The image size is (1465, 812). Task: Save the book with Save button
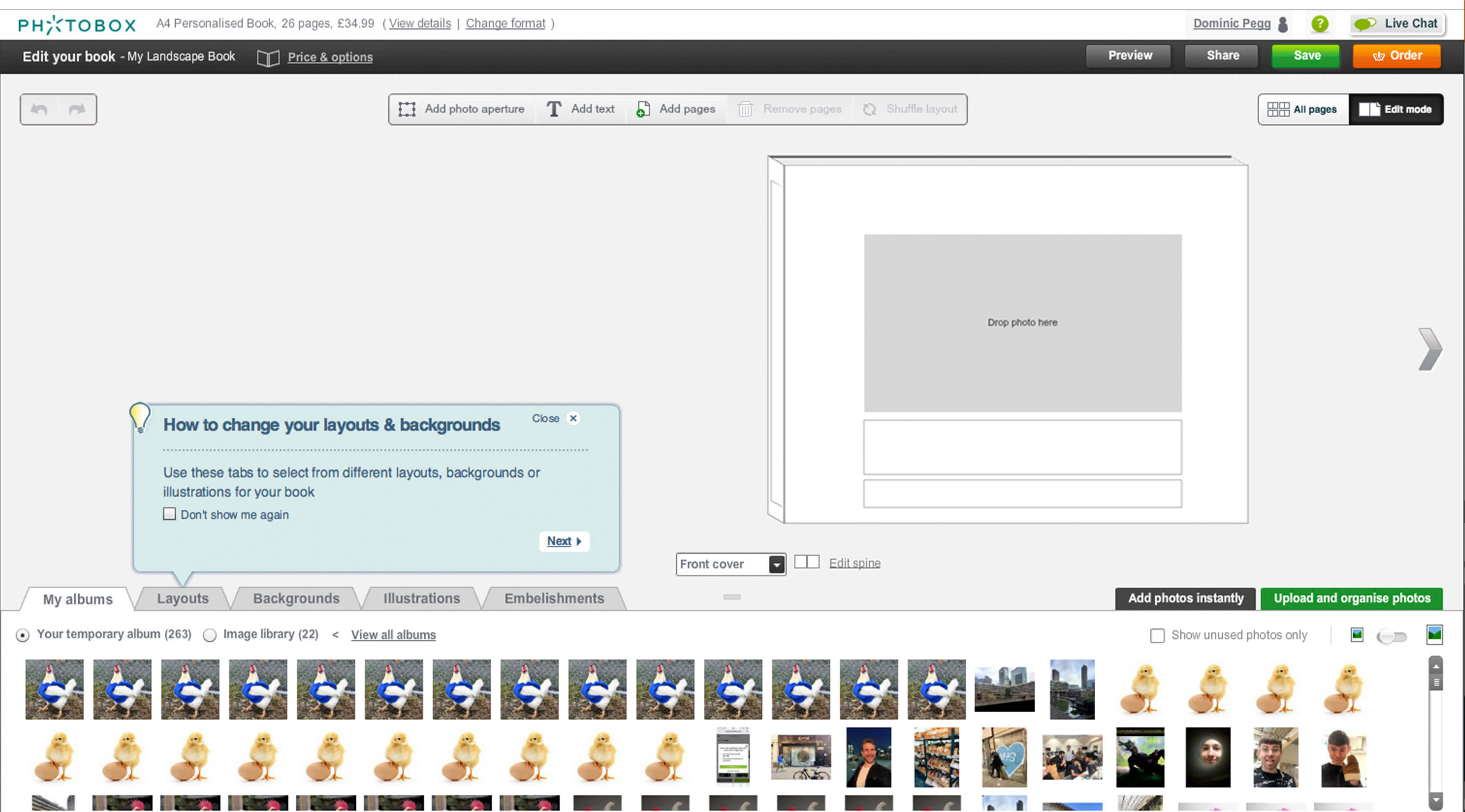point(1306,56)
